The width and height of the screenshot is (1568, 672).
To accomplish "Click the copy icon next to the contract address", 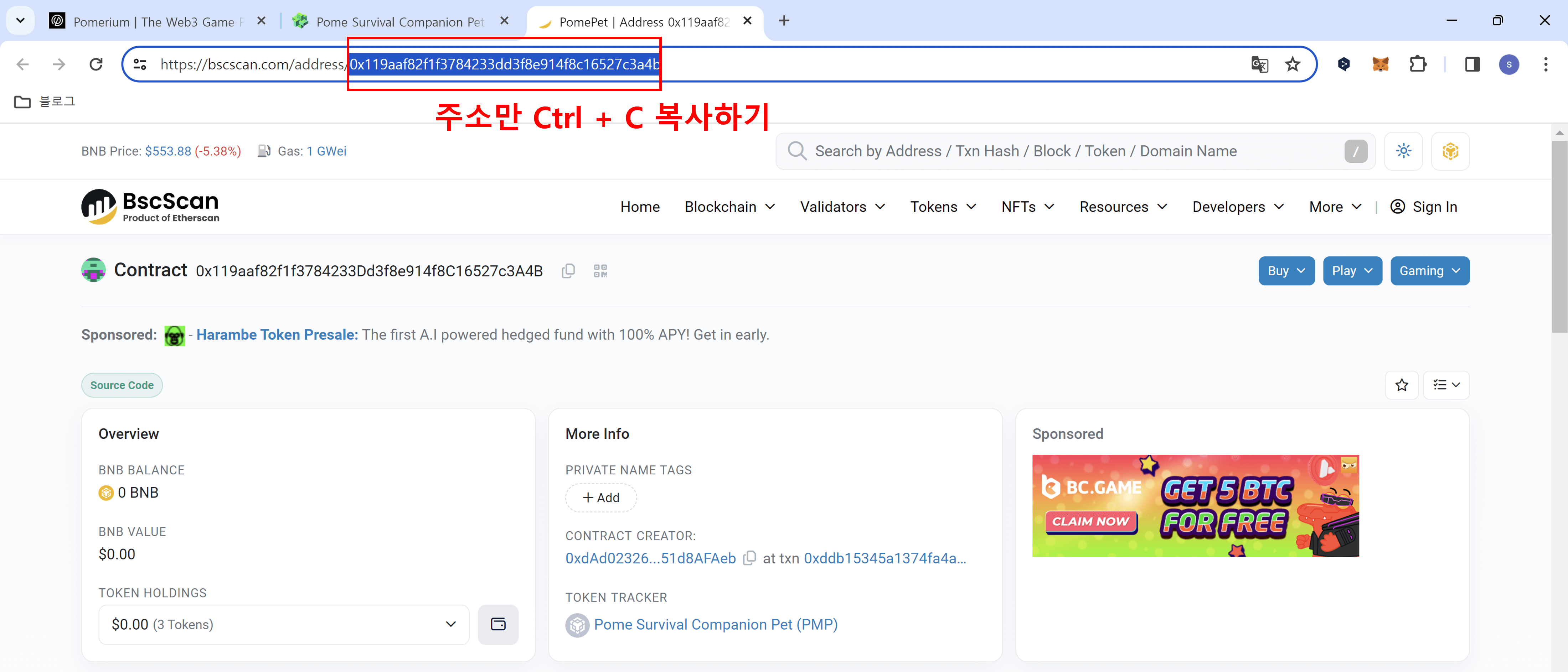I will tap(568, 271).
